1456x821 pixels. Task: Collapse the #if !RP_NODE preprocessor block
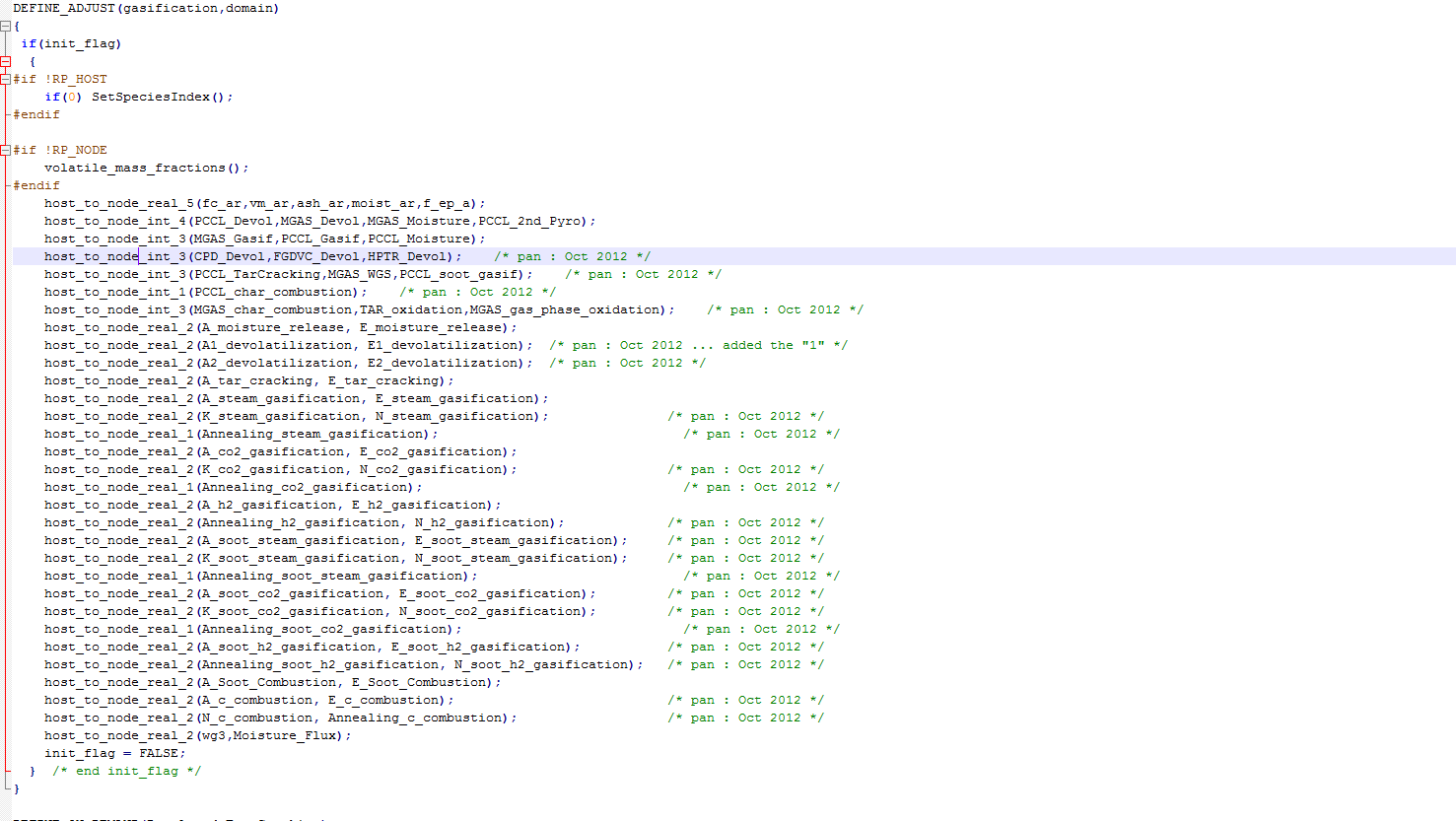[x=5, y=150]
